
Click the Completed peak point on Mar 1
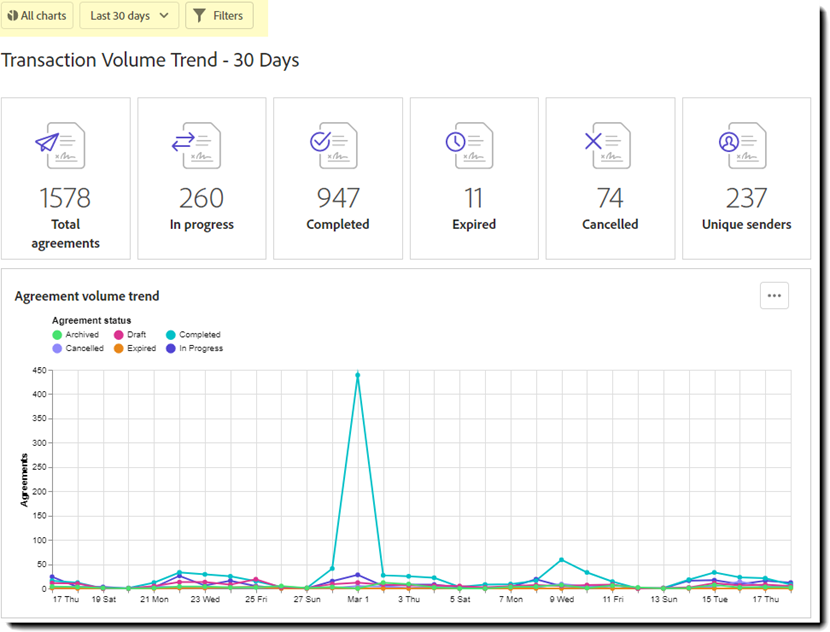coord(357,375)
